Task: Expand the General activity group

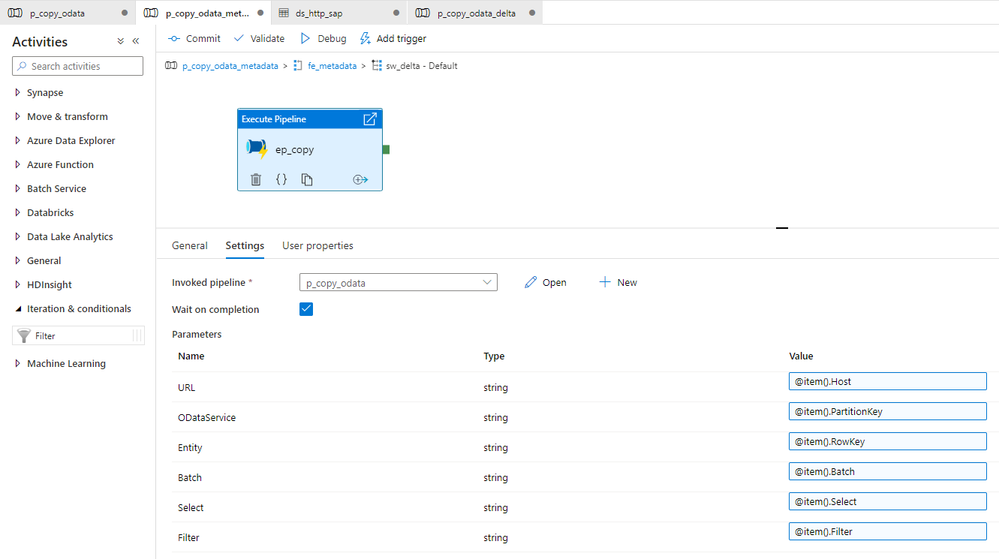Action: tap(17, 261)
